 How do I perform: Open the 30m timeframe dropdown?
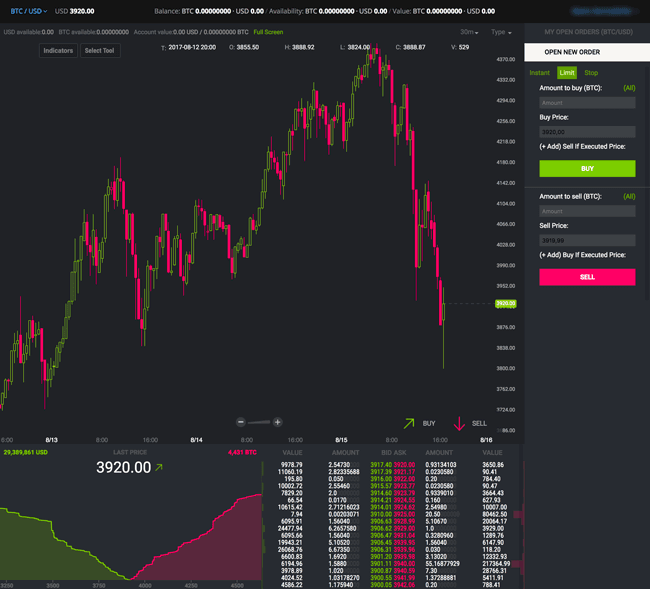coord(469,32)
